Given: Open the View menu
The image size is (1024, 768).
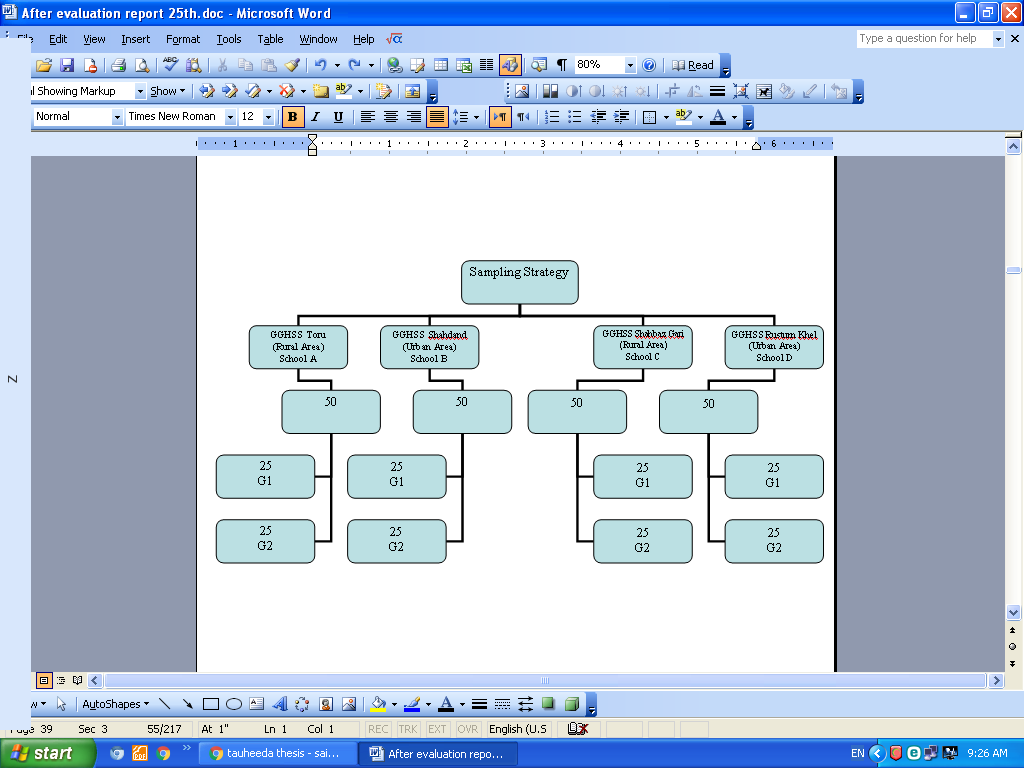Looking at the screenshot, I should [x=94, y=39].
